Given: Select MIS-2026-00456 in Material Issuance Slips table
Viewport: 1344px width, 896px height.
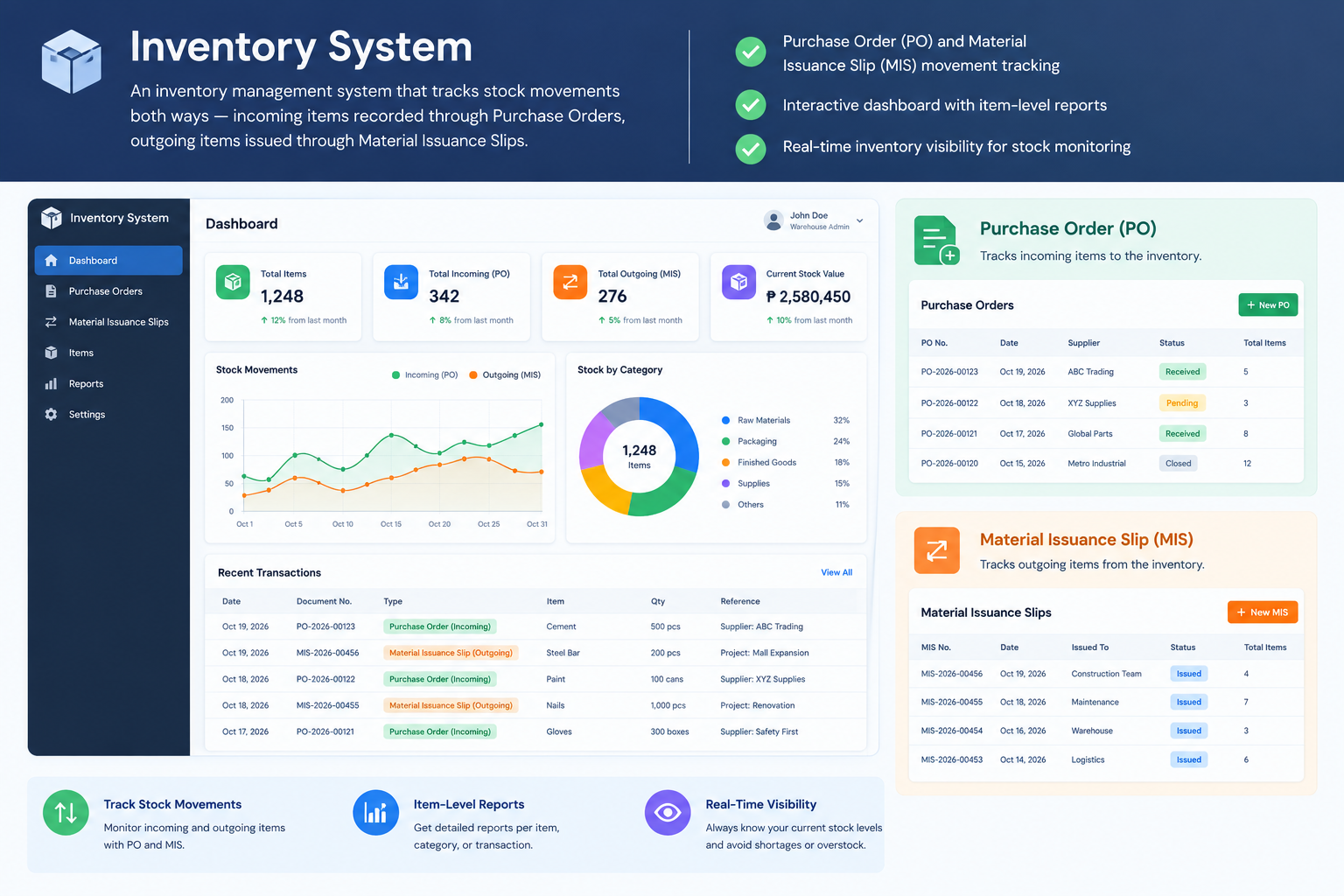Looking at the screenshot, I should point(952,674).
